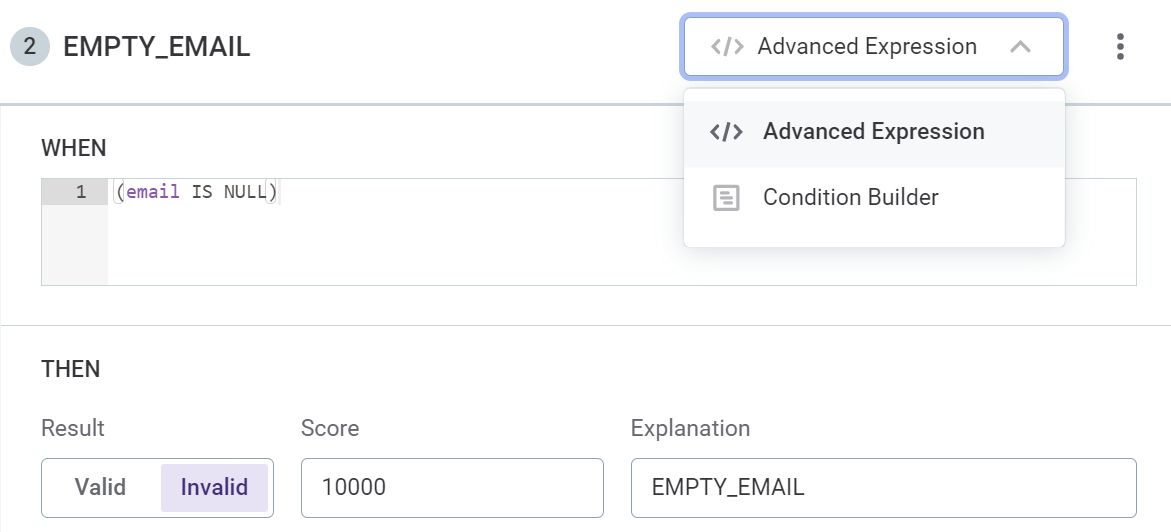Select Advanced Expression menu option
The image size is (1171, 532).
tap(873, 132)
